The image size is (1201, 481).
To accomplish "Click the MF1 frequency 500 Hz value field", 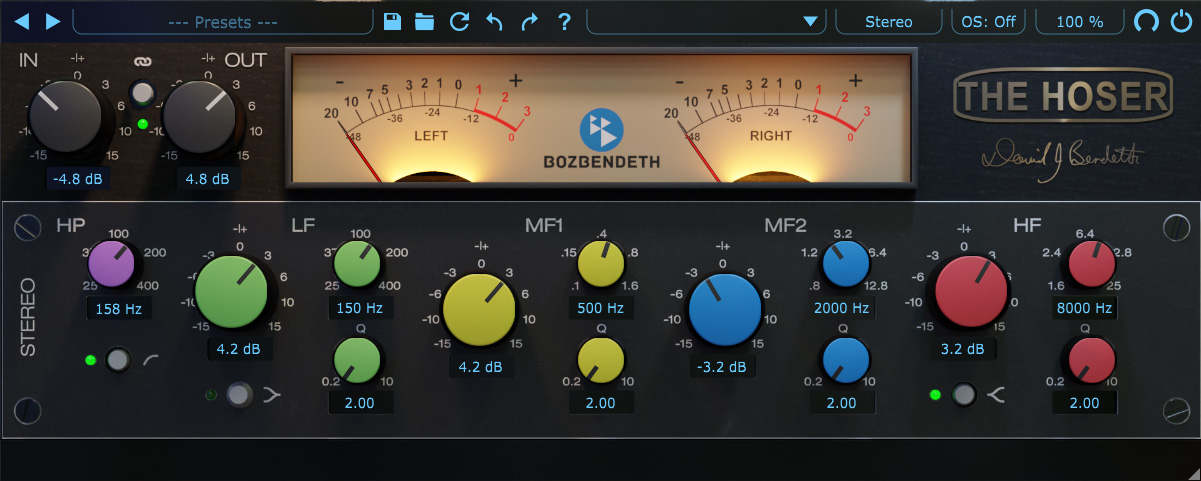I will coord(601,308).
